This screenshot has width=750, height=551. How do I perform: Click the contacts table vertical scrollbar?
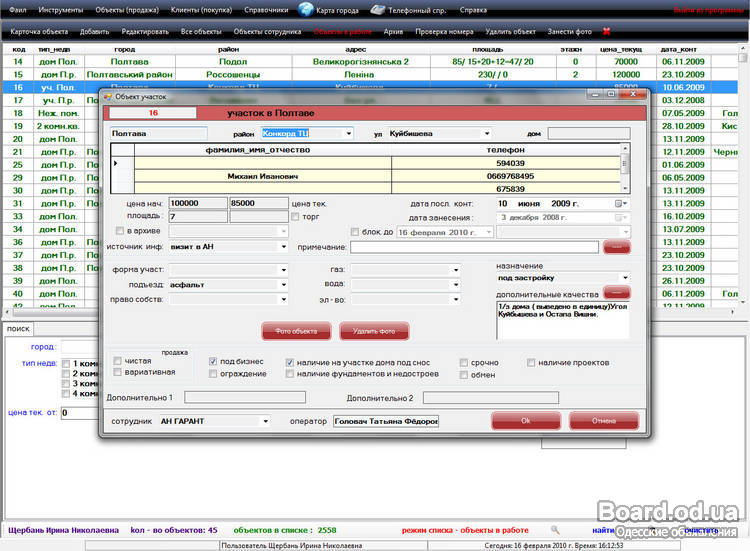(625, 169)
